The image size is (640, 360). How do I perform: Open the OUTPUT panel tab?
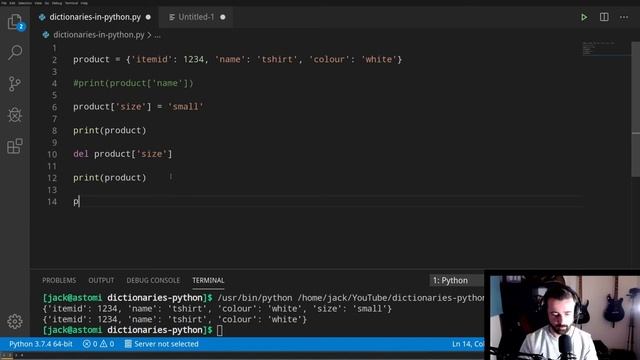pos(101,280)
